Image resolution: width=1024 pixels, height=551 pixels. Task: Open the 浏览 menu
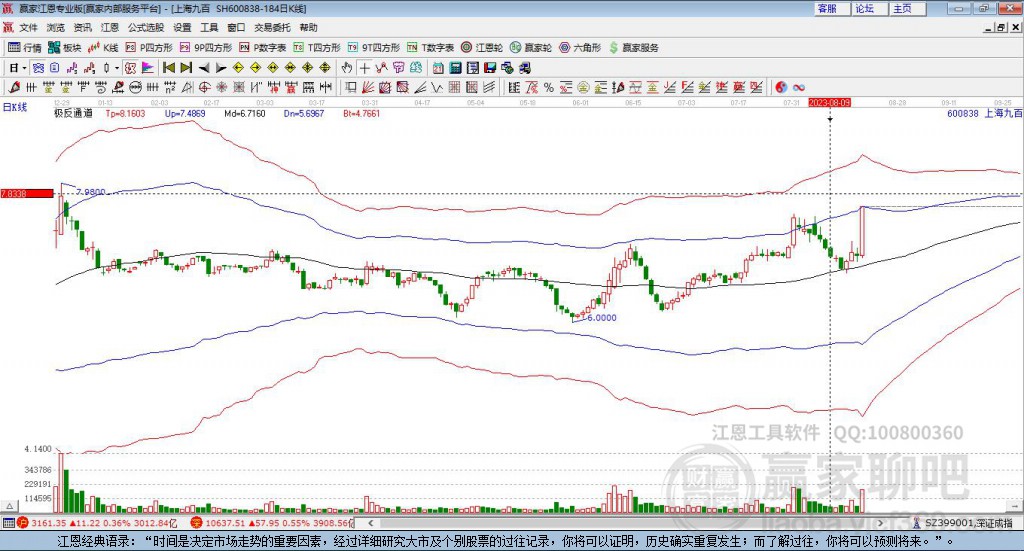click(56, 27)
